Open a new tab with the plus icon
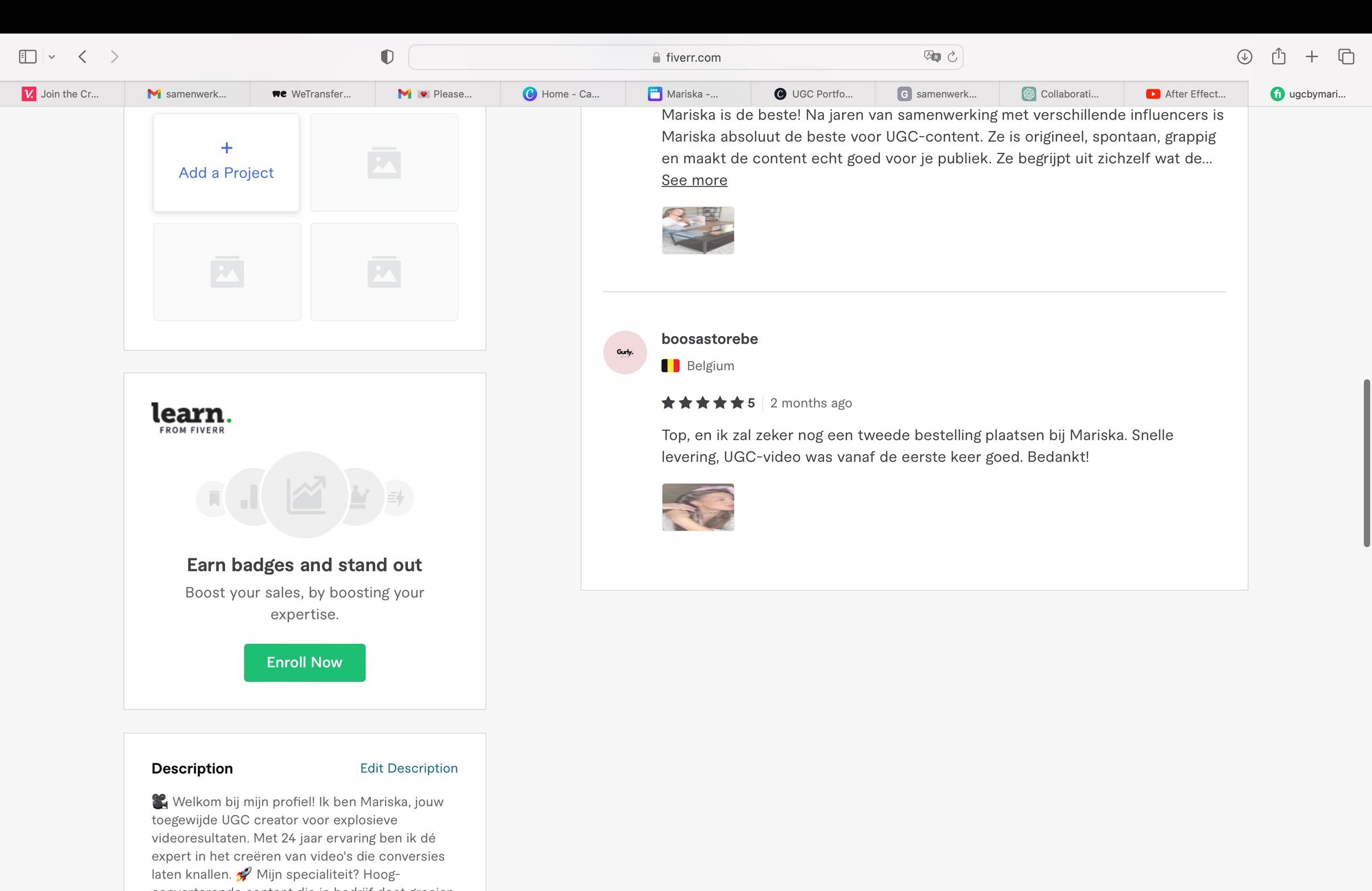1372x891 pixels. (1311, 57)
